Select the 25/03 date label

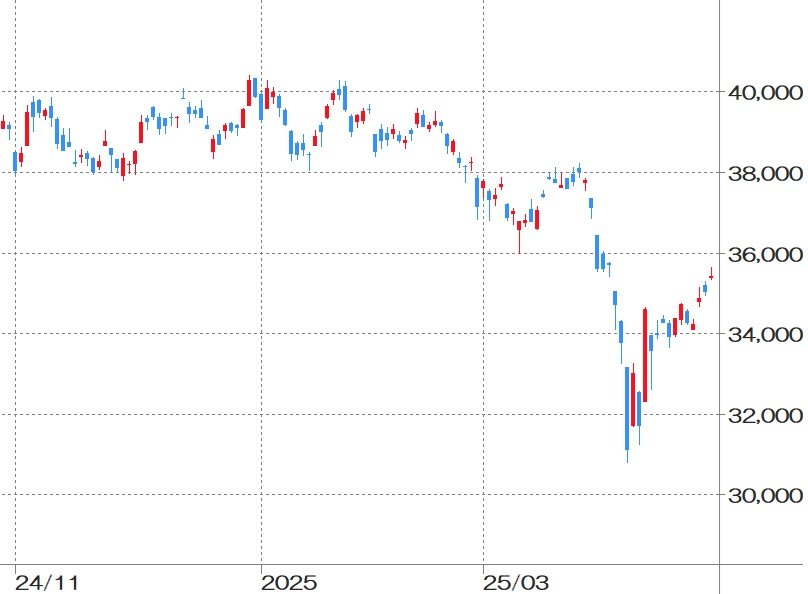tap(516, 581)
